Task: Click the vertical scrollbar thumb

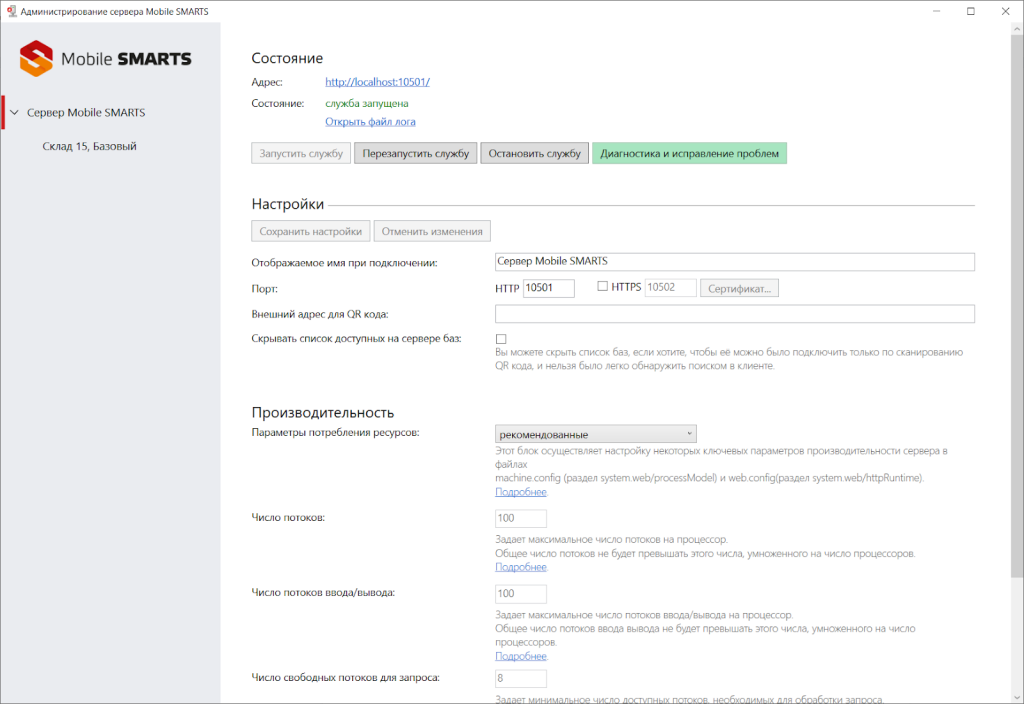Action: [x=1017, y=306]
